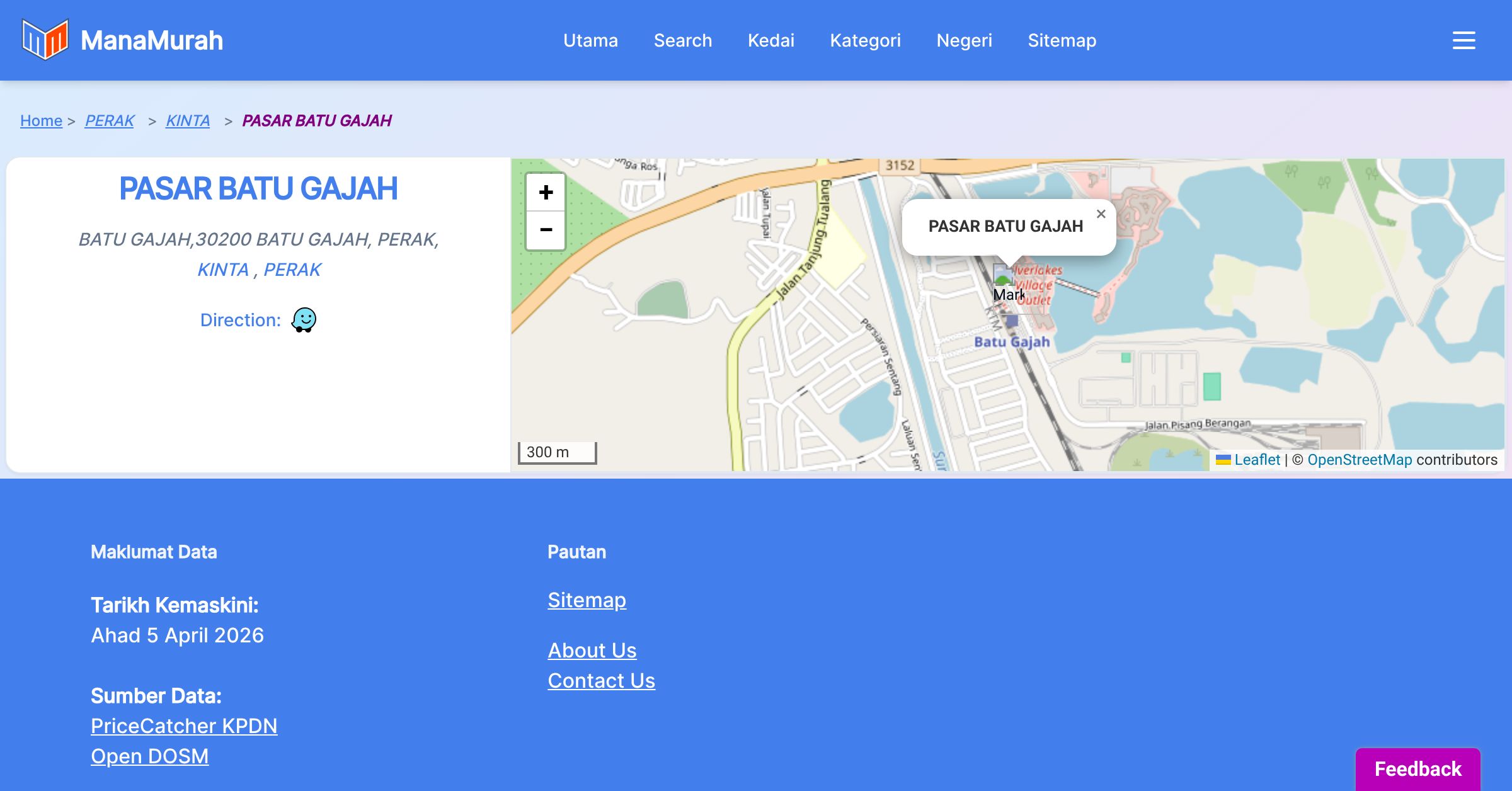
Task: Click the KINTA breadcrumb link
Action: click(x=188, y=120)
